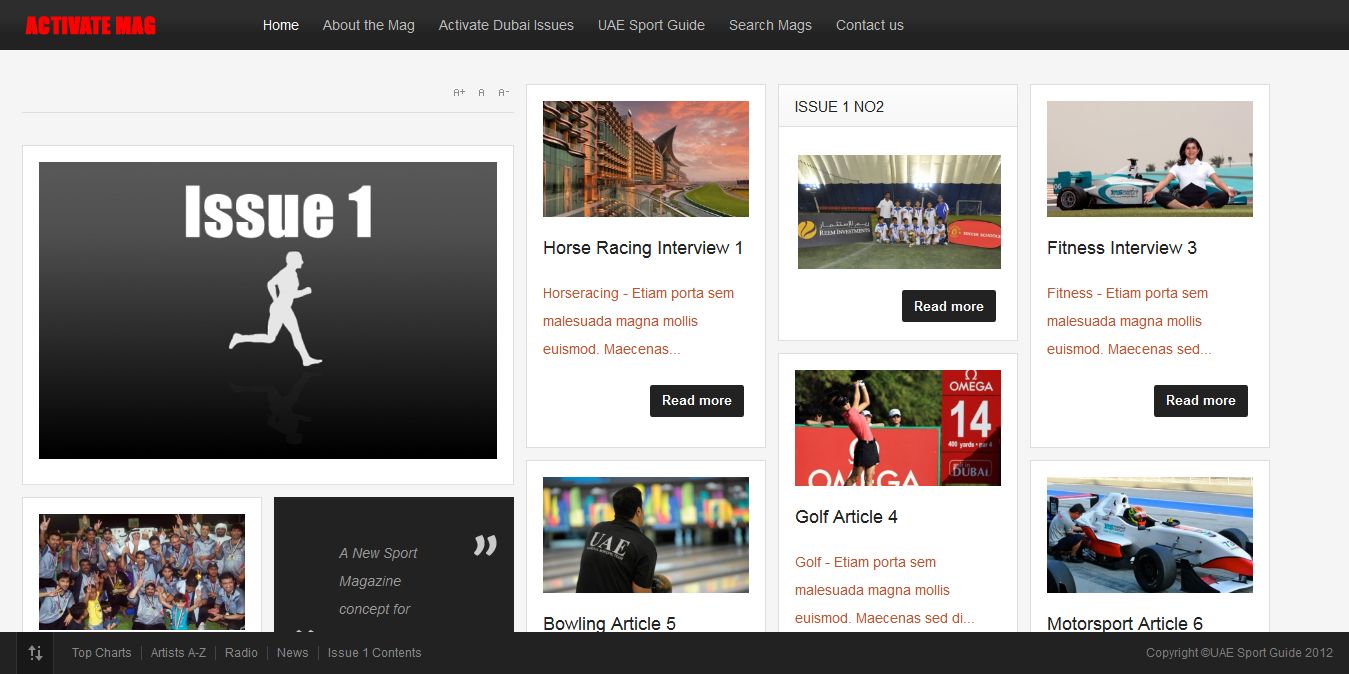Click the Golf excerpt text
The height and width of the screenshot is (674, 1349).
coord(884,590)
